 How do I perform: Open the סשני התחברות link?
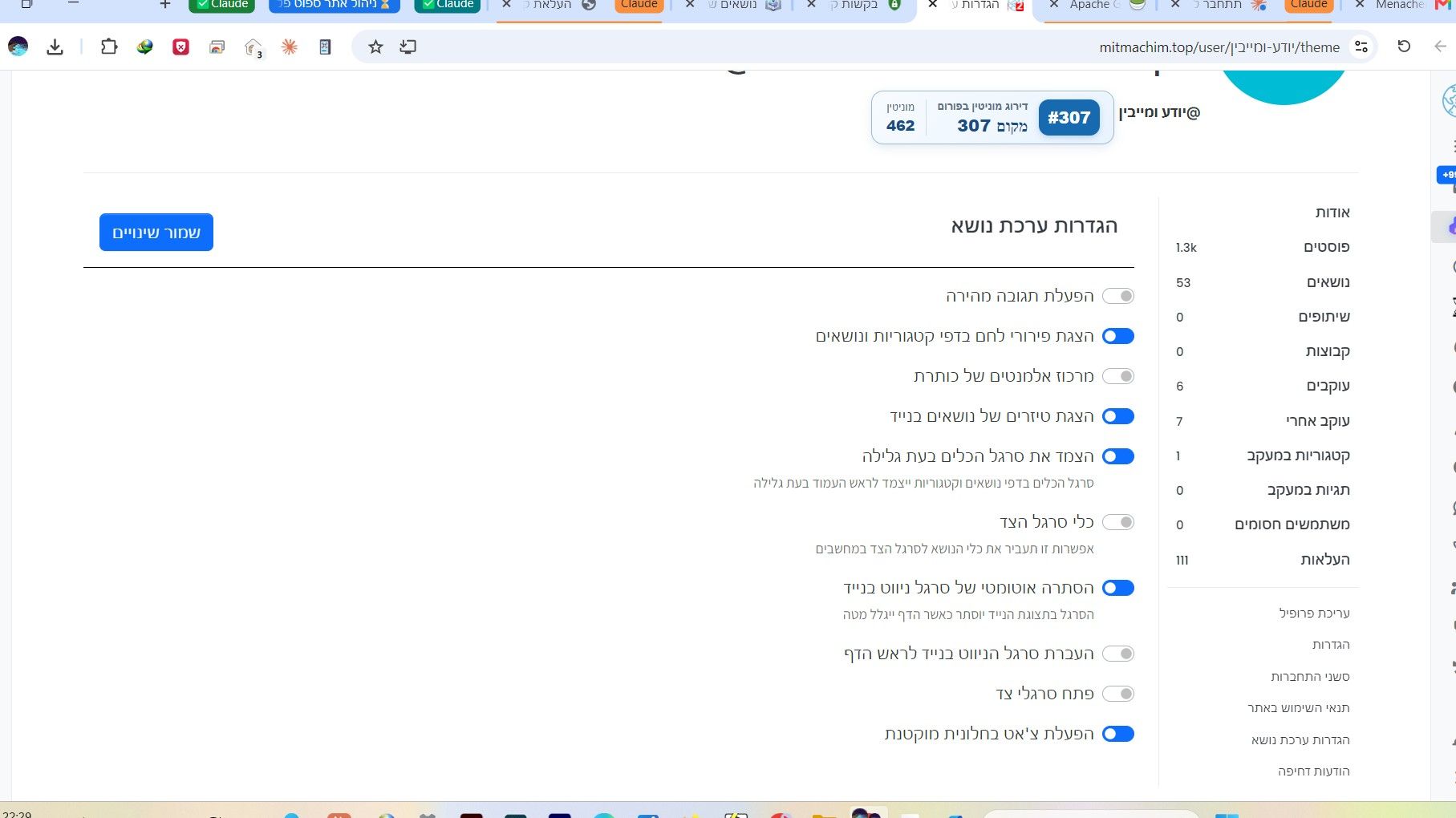(x=1310, y=677)
